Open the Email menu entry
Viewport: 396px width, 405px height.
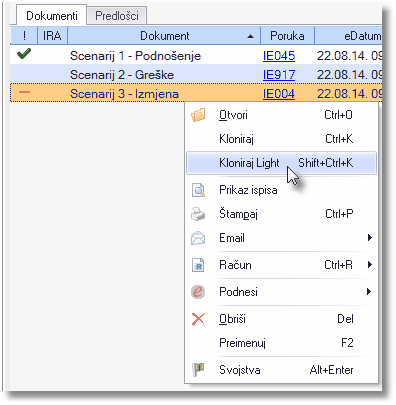(x=282, y=238)
